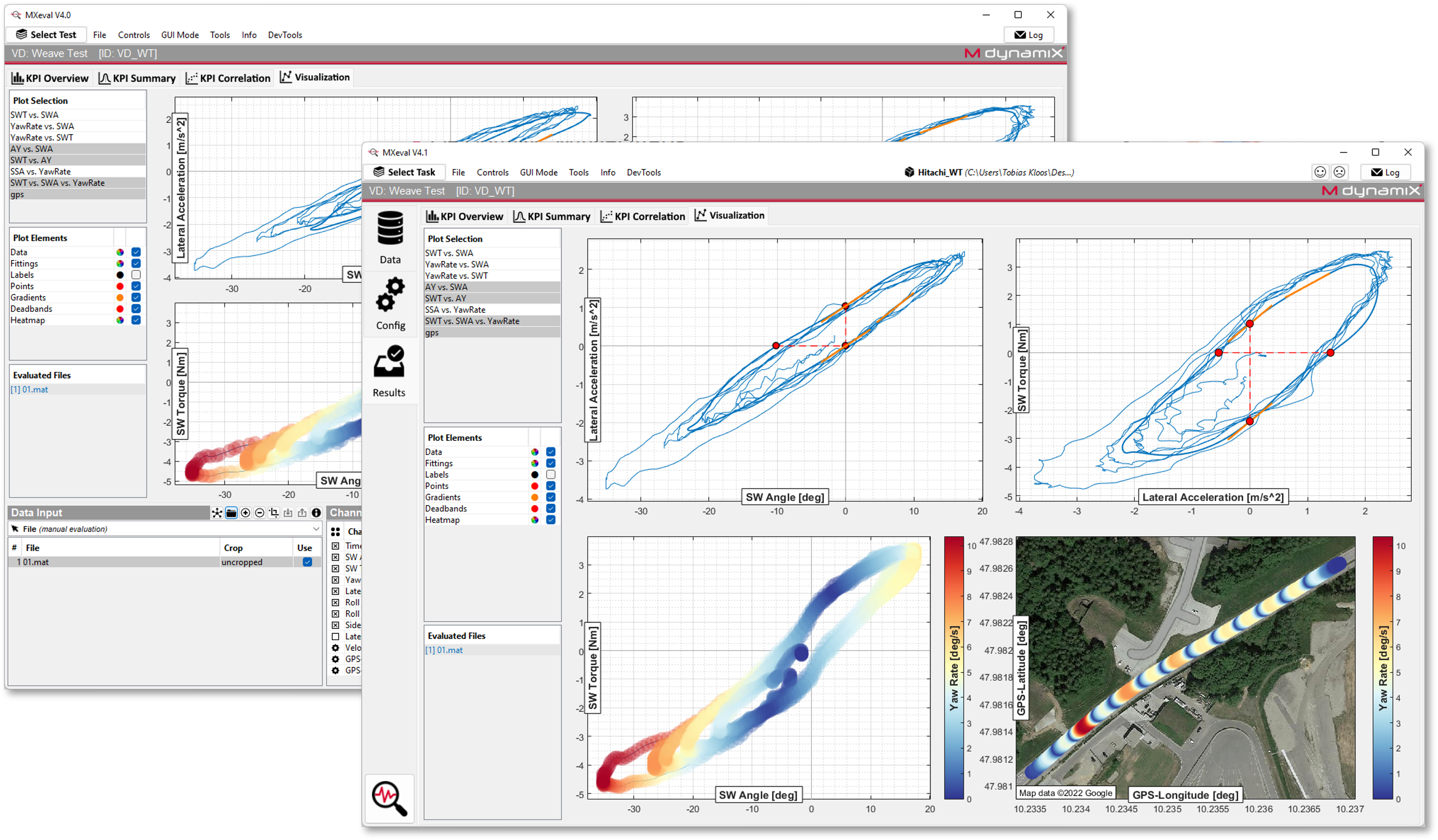Click the Deadbands red dot in V4.1 Plot Elements

point(535,509)
